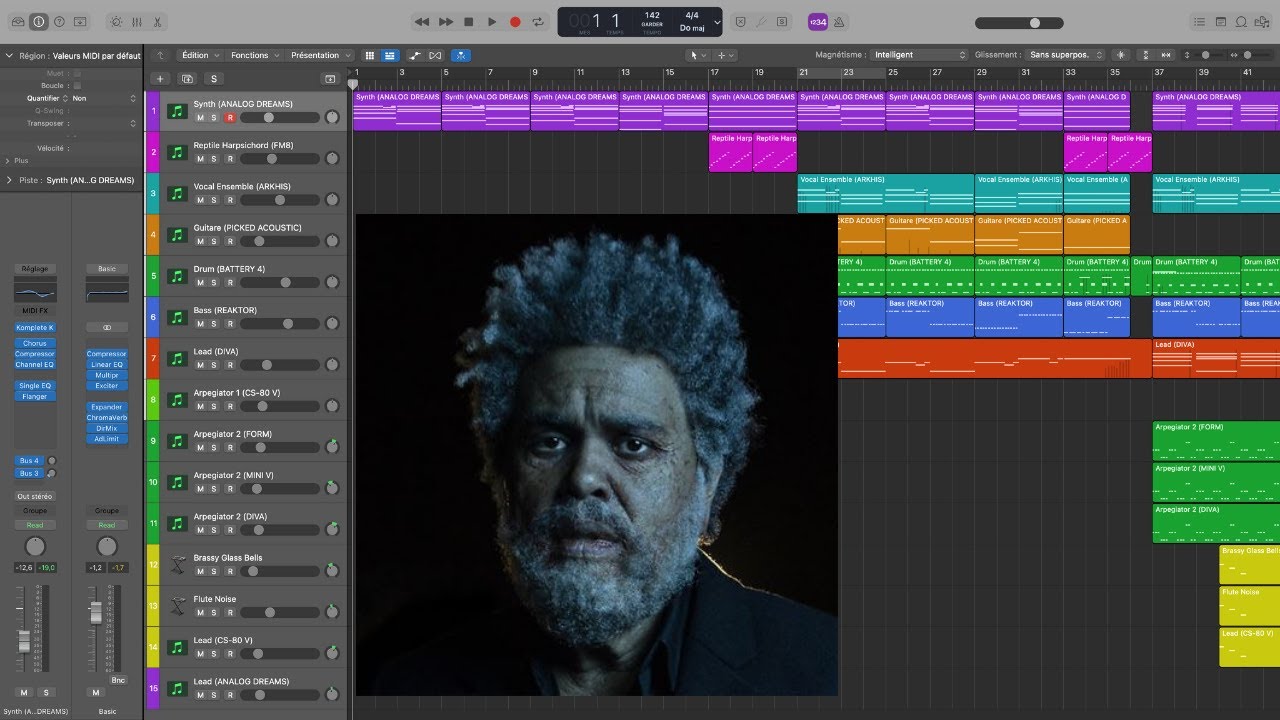
Task: Toggle the waveform zoom button
Action: pyautogui.click(x=1120, y=55)
